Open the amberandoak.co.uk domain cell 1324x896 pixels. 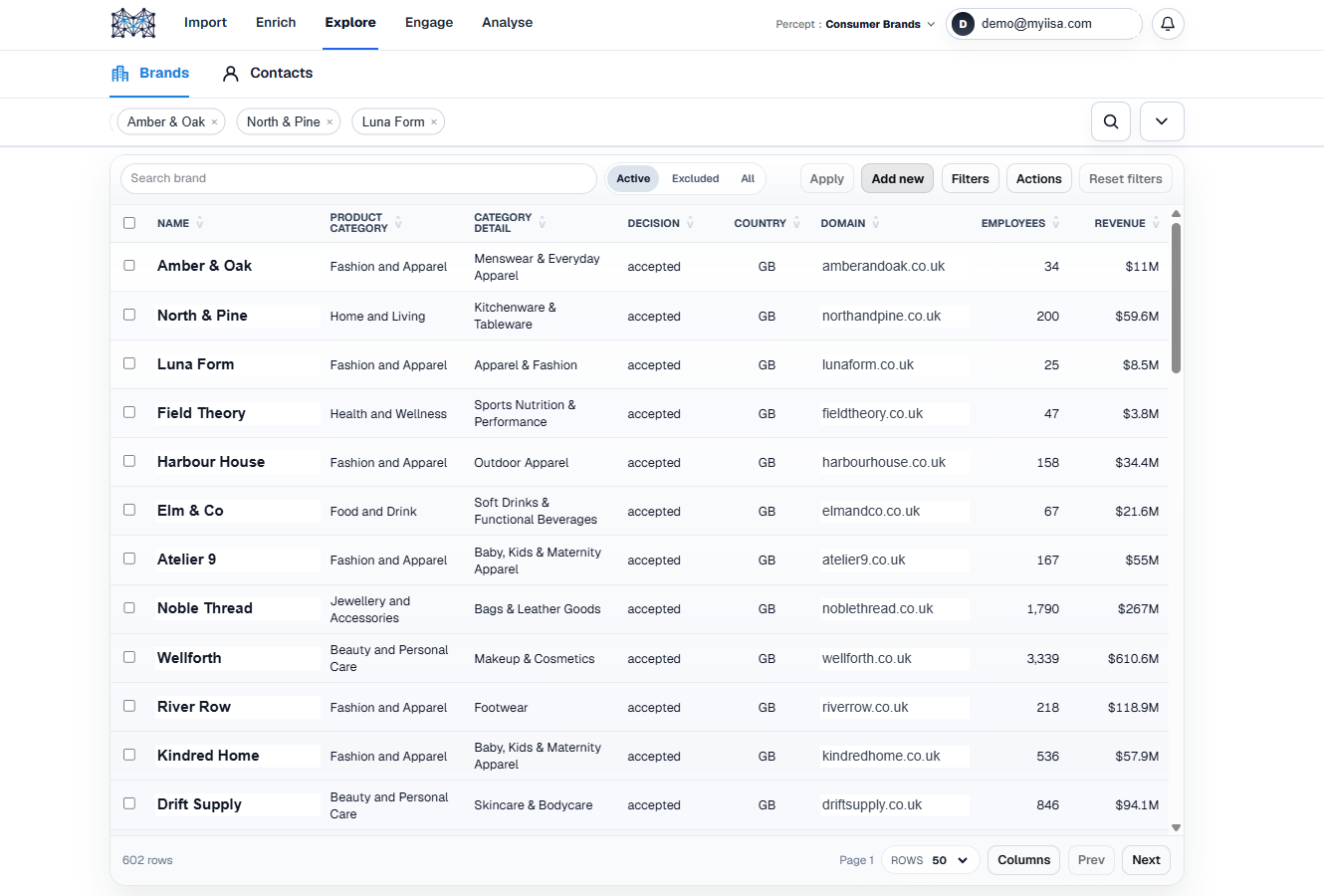(883, 267)
